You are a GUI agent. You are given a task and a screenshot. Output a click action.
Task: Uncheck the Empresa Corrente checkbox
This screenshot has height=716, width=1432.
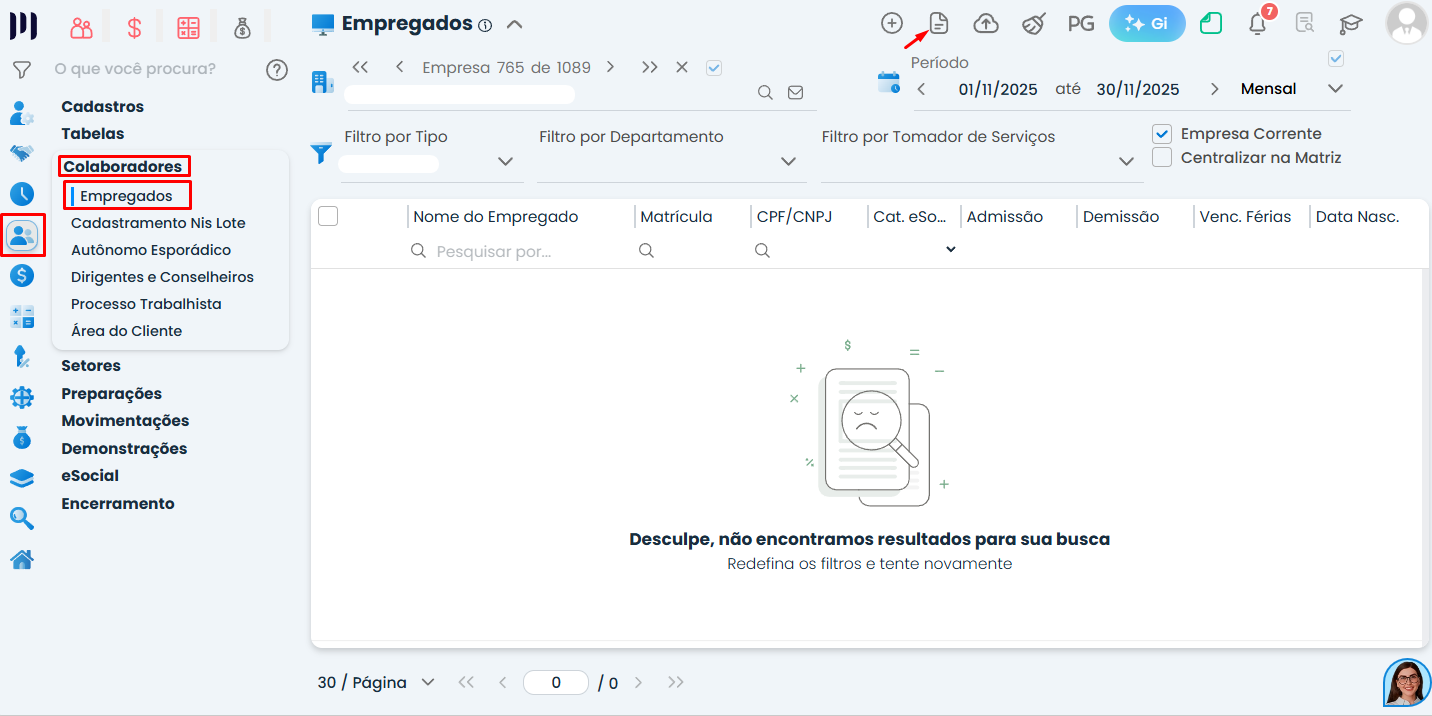(x=1162, y=133)
